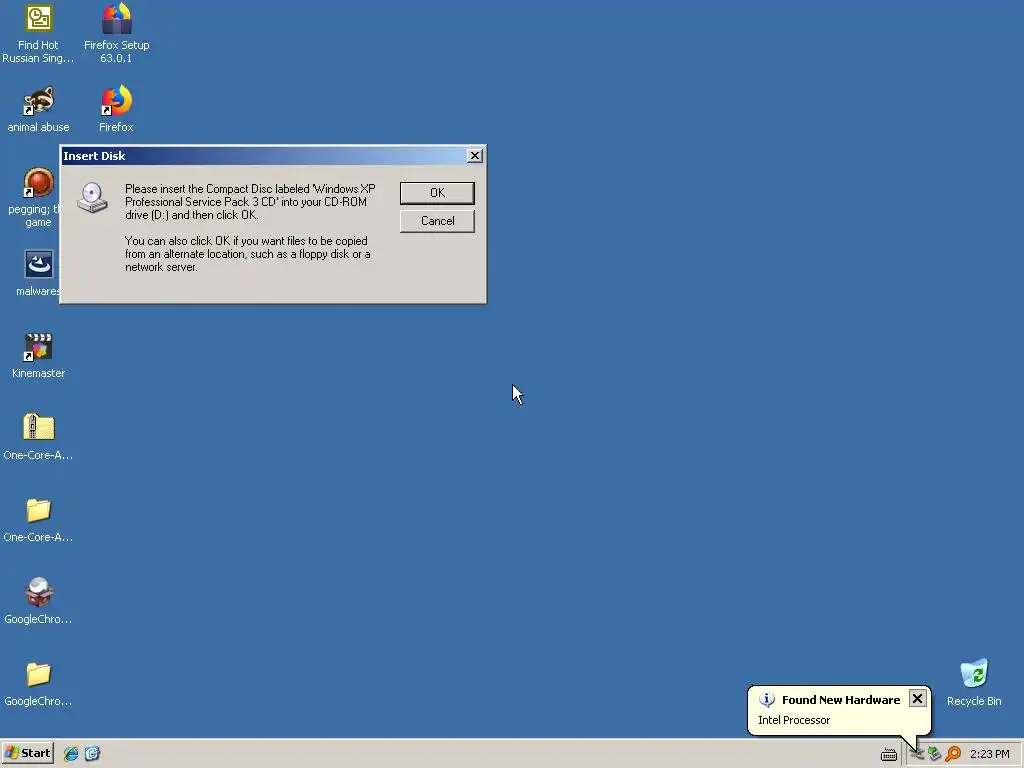Image resolution: width=1024 pixels, height=768 pixels.
Task: Select the pegging game red ball icon
Action: (39, 183)
